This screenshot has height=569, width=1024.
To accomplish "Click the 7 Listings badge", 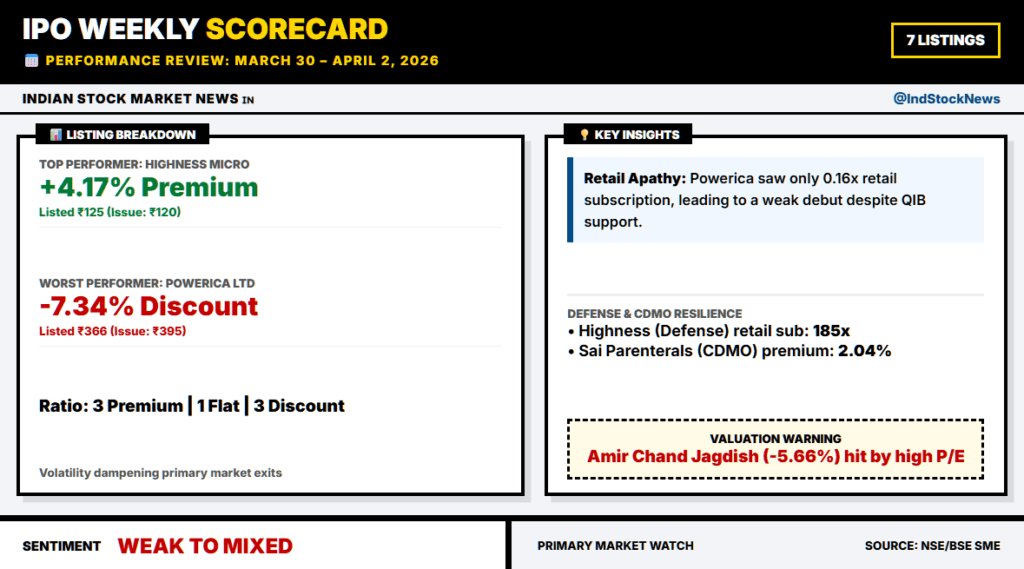I will point(945,40).
